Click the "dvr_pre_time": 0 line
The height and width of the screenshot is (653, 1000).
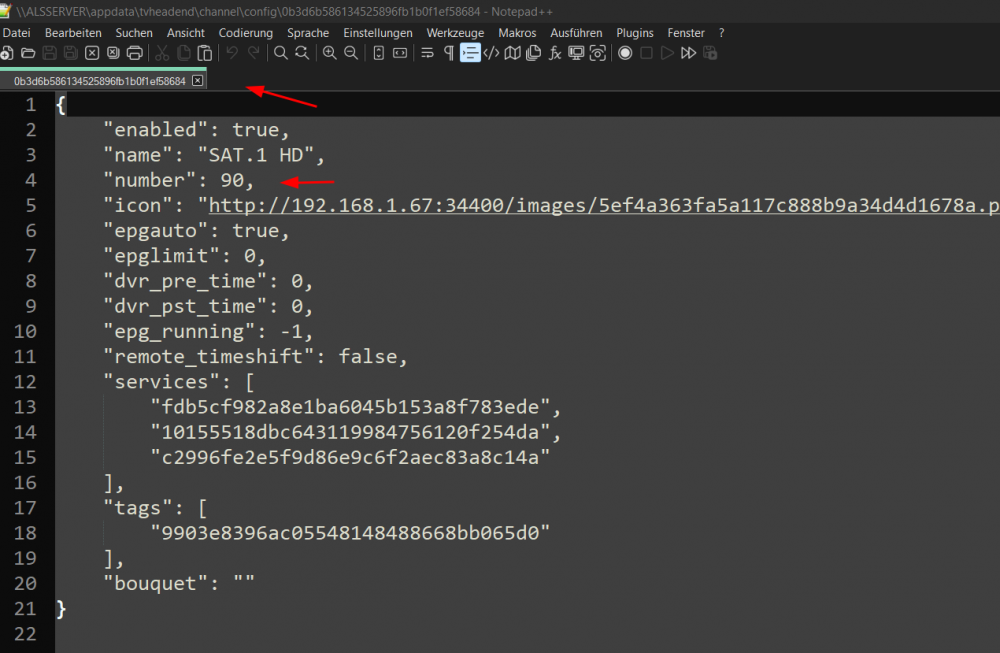tap(208, 281)
